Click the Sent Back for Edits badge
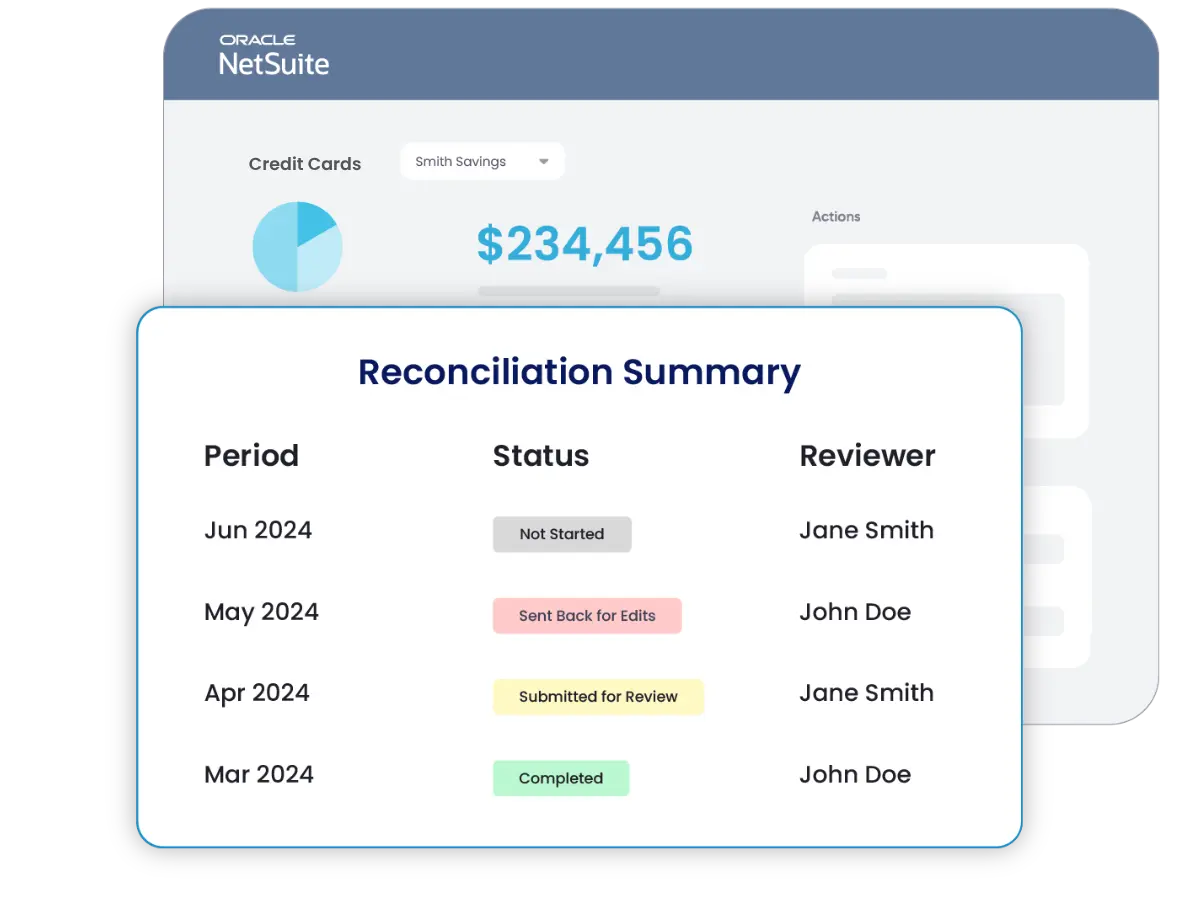Image resolution: width=1196 pixels, height=898 pixels. [587, 615]
